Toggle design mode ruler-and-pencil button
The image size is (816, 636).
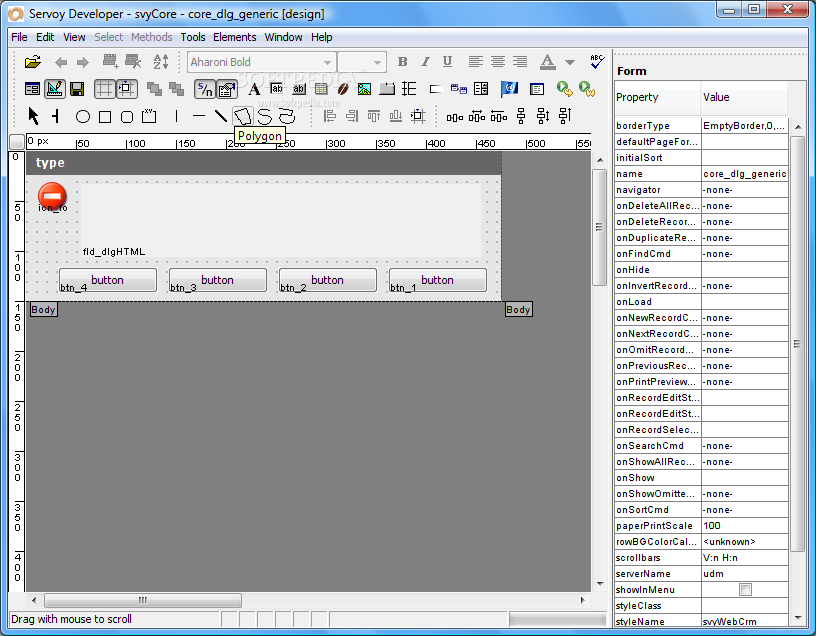click(55, 89)
